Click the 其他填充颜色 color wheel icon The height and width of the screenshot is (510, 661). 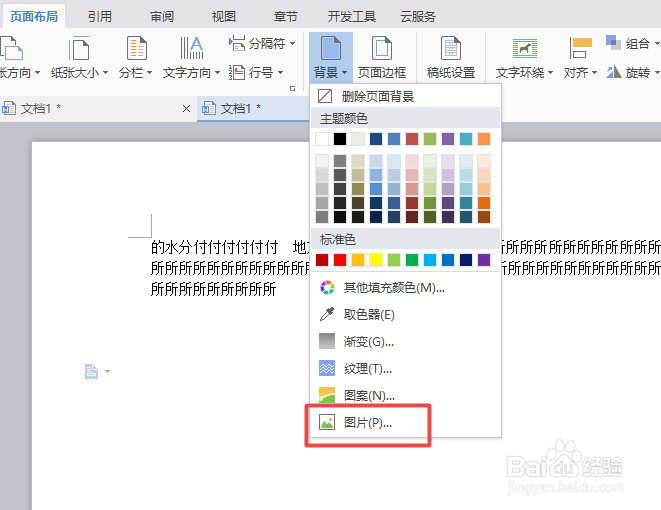pyautogui.click(x=327, y=287)
